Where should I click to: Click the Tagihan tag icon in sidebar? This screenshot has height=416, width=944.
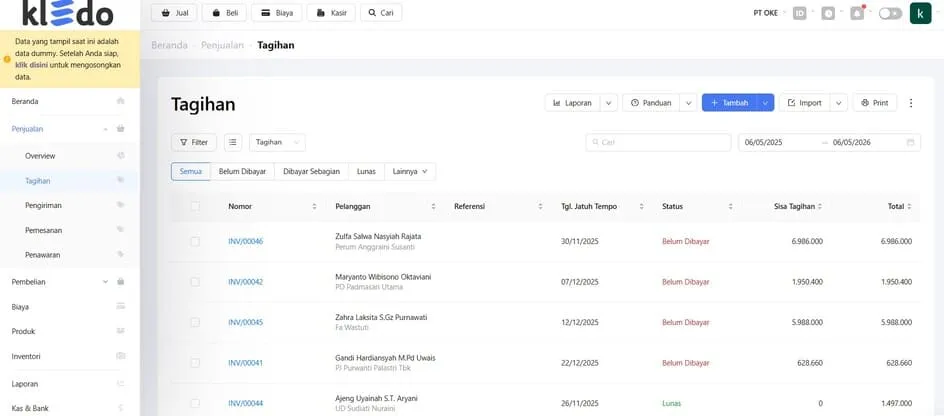(120, 180)
